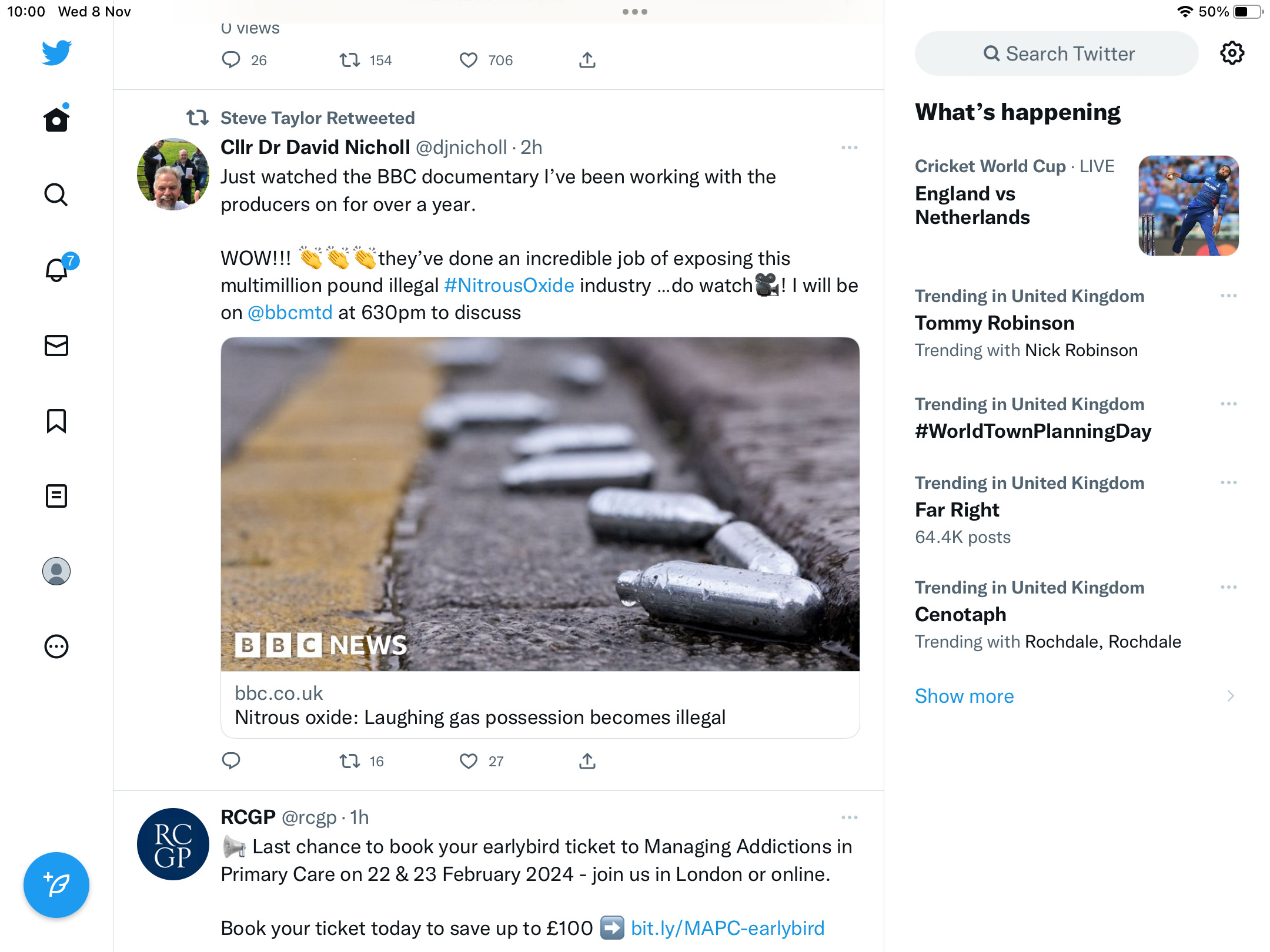The height and width of the screenshot is (952, 1270).
Task: Tap the 10:00 clock in status bar
Action: (26, 12)
